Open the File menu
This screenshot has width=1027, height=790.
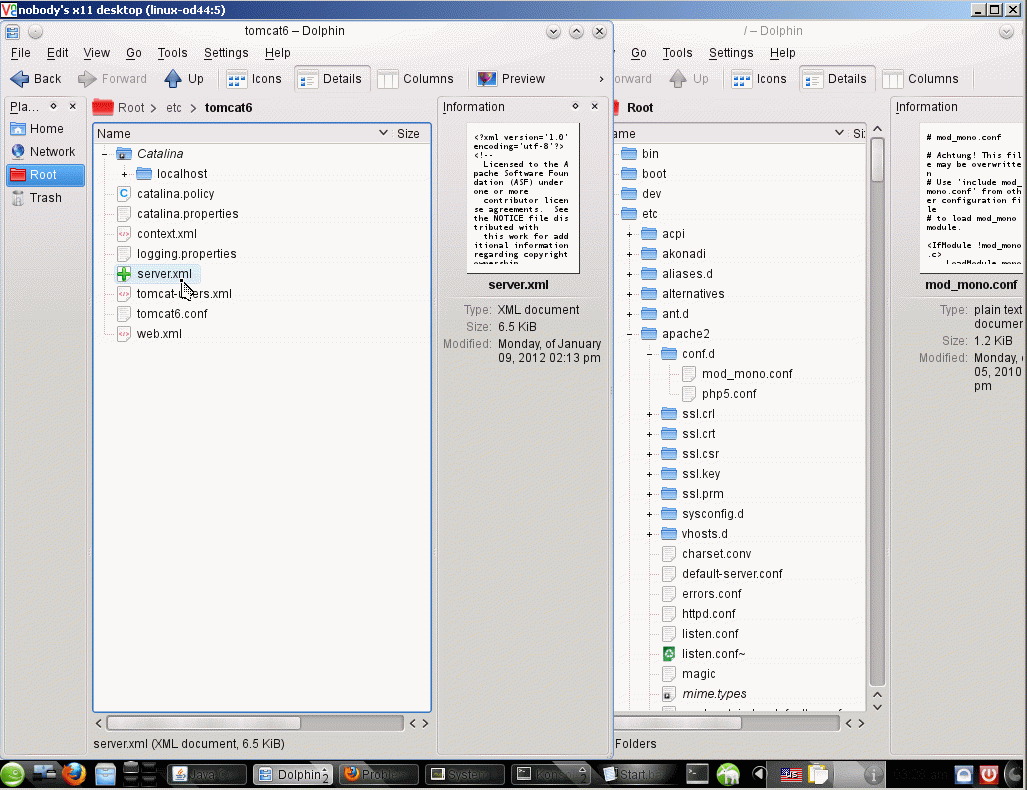(20, 53)
